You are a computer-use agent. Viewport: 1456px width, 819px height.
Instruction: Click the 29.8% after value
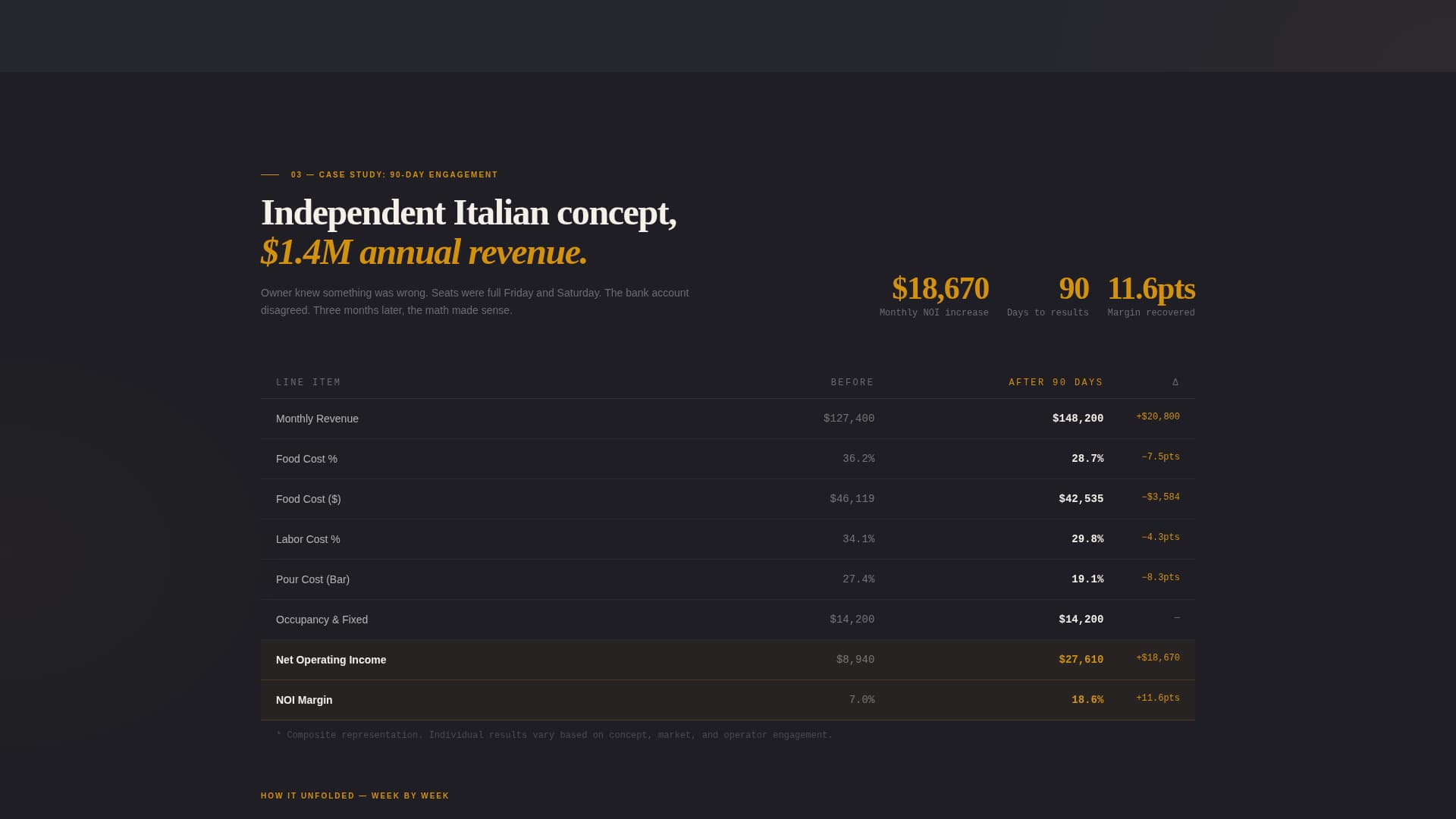(1087, 539)
